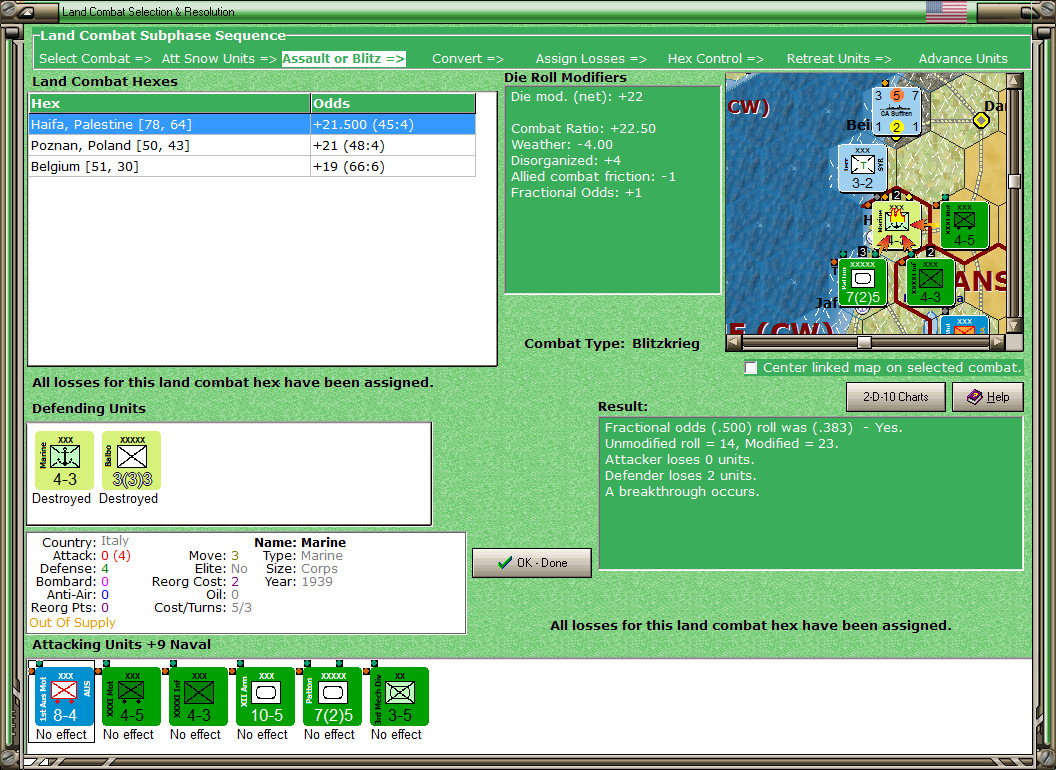Click the Out Of Supply status text
This screenshot has height=770, width=1056.
[72, 622]
